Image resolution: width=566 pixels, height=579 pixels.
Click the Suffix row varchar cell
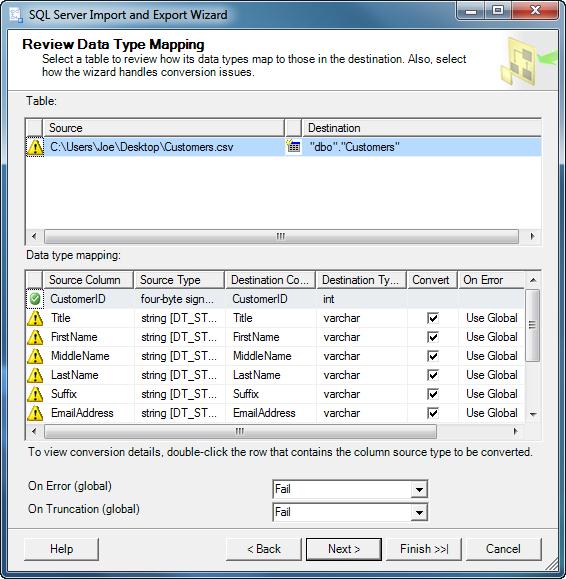tap(361, 394)
